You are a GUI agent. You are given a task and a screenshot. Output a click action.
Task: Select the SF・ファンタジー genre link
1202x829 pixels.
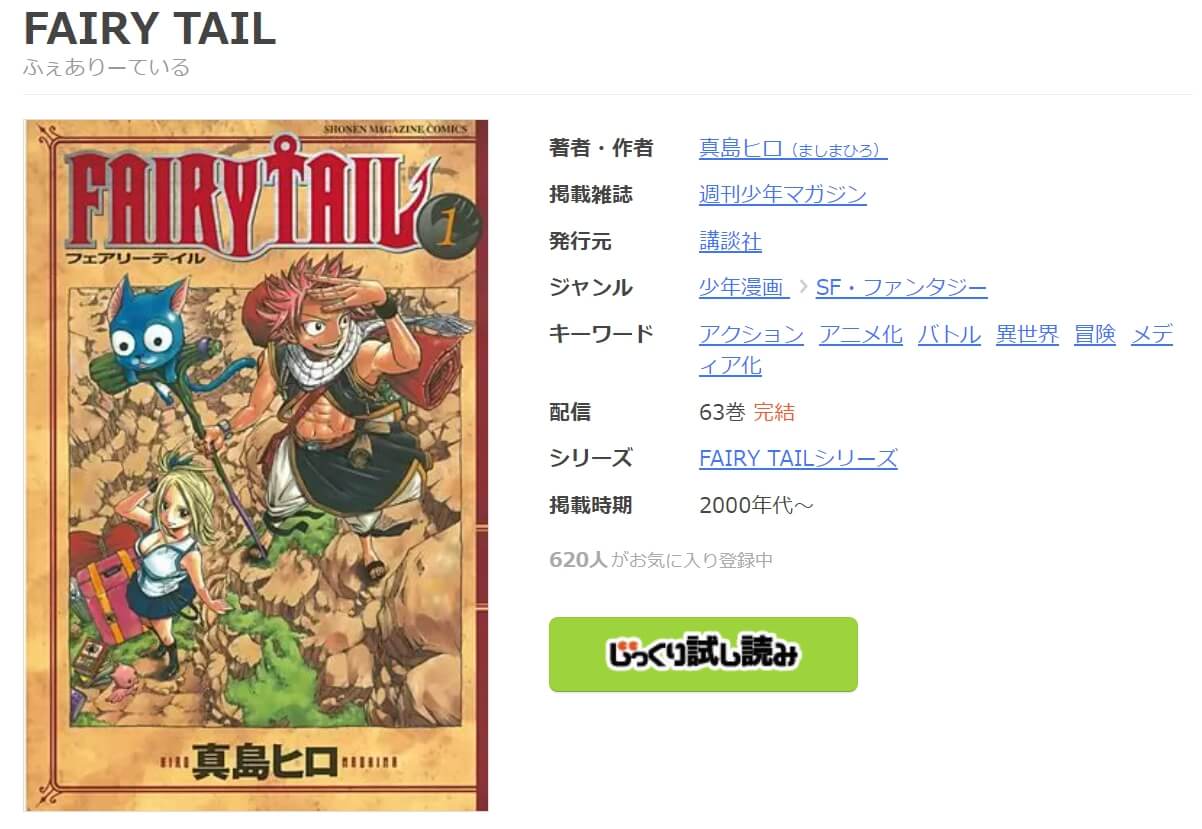coord(901,288)
